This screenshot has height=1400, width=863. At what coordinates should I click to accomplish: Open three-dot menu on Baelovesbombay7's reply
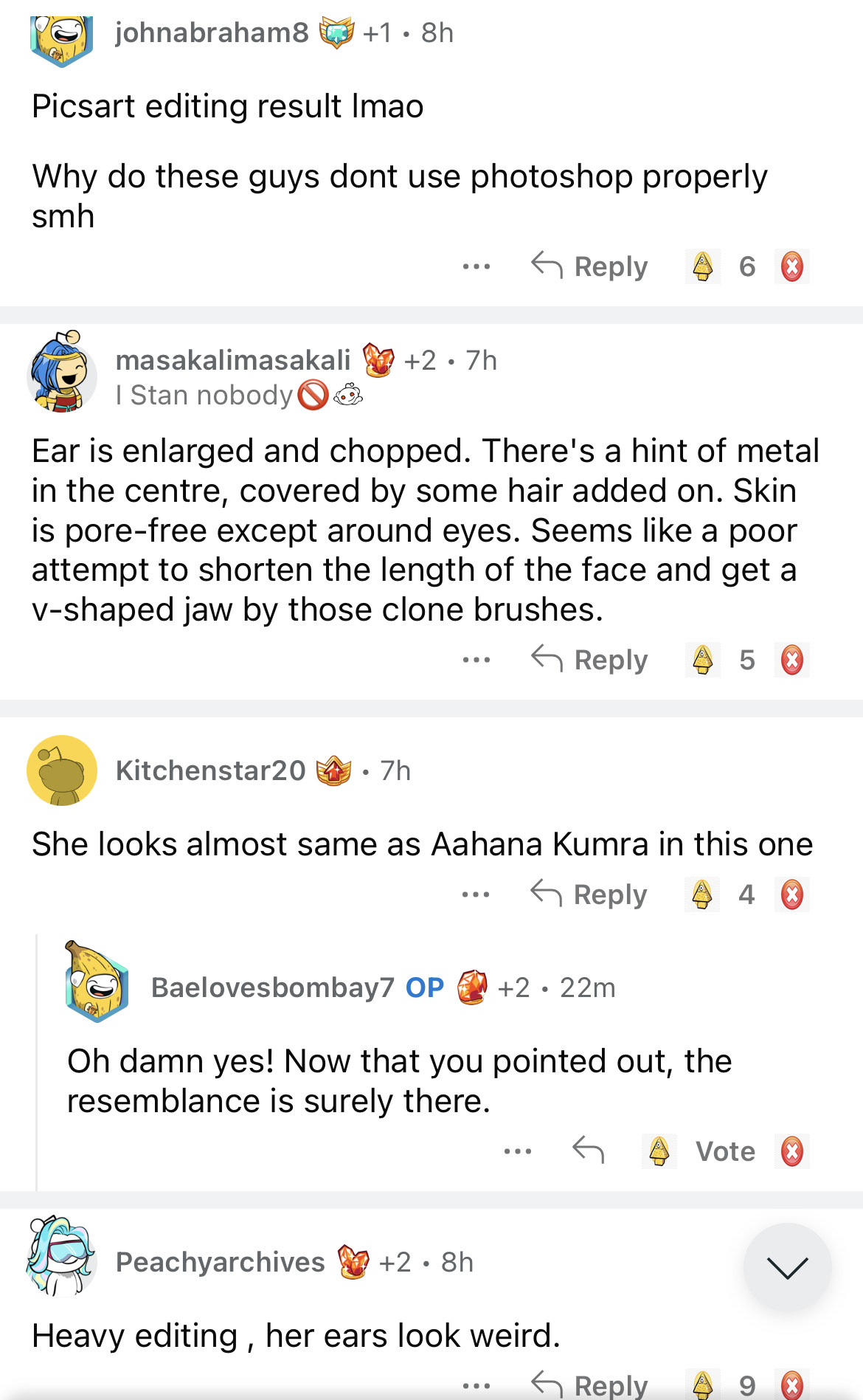[518, 1151]
